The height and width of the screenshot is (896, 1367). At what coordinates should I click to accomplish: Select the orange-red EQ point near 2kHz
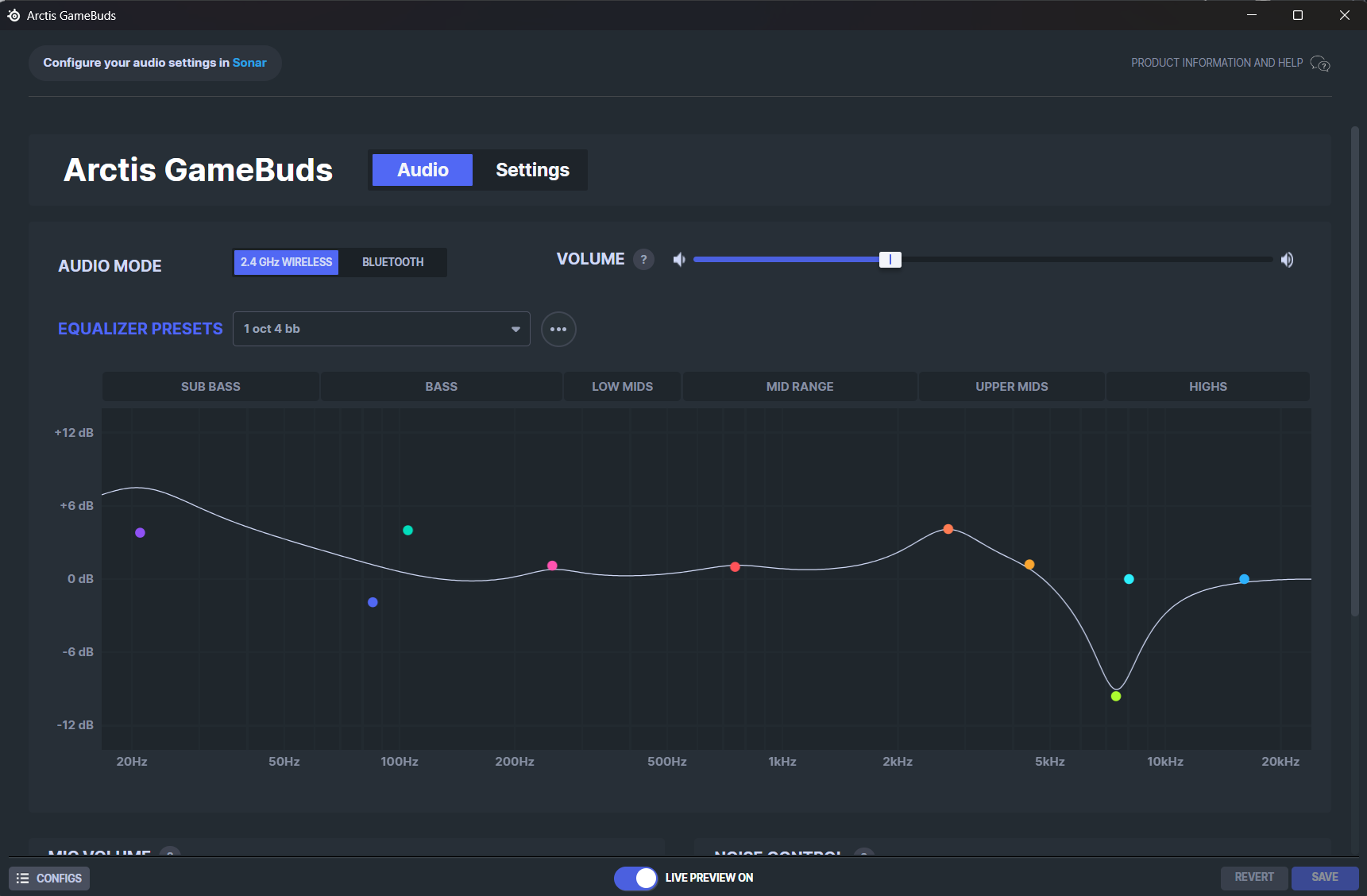(x=948, y=529)
